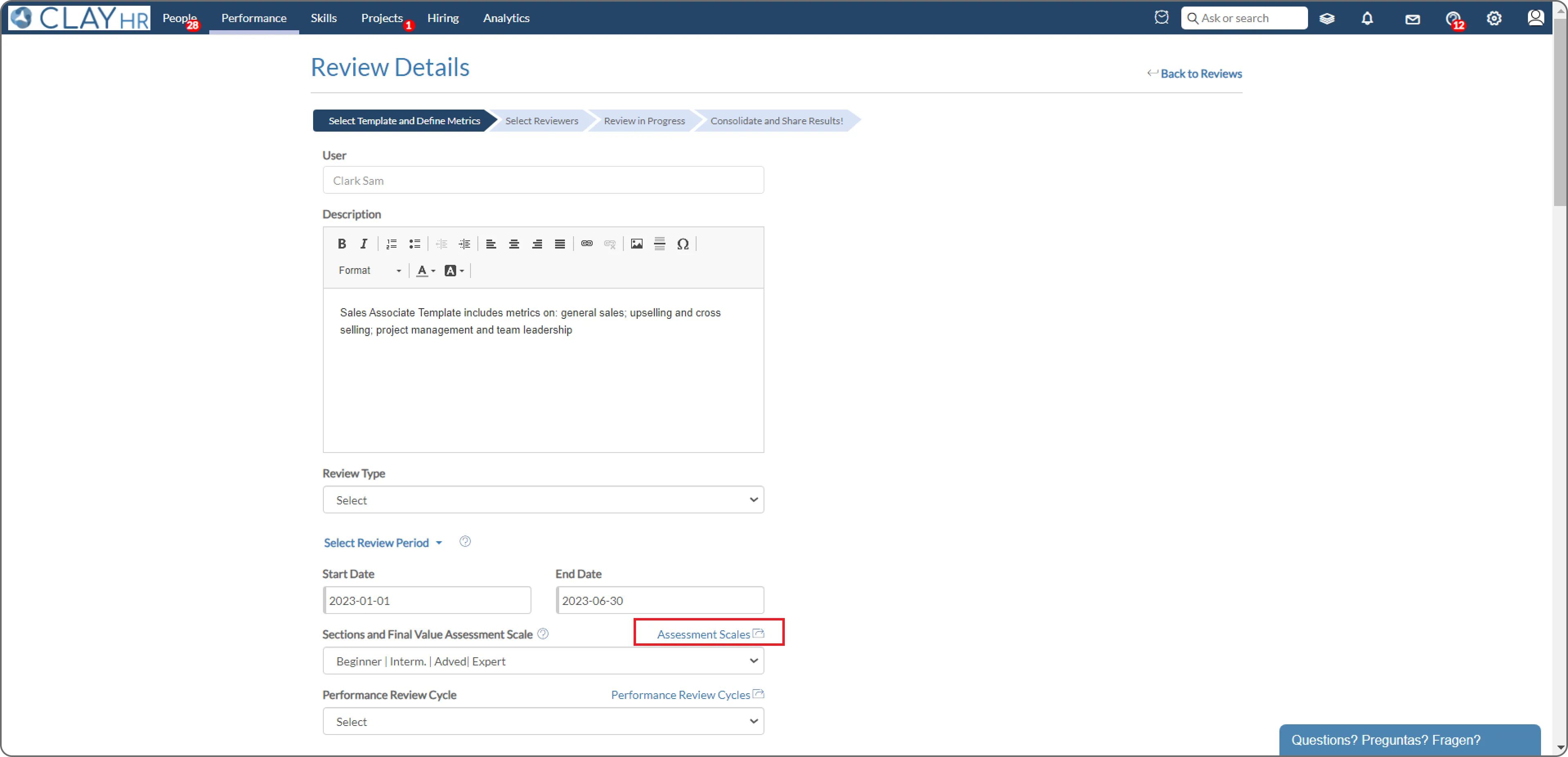1568x757 pixels.
Task: Click the Back to Reviews link
Action: pos(1201,74)
